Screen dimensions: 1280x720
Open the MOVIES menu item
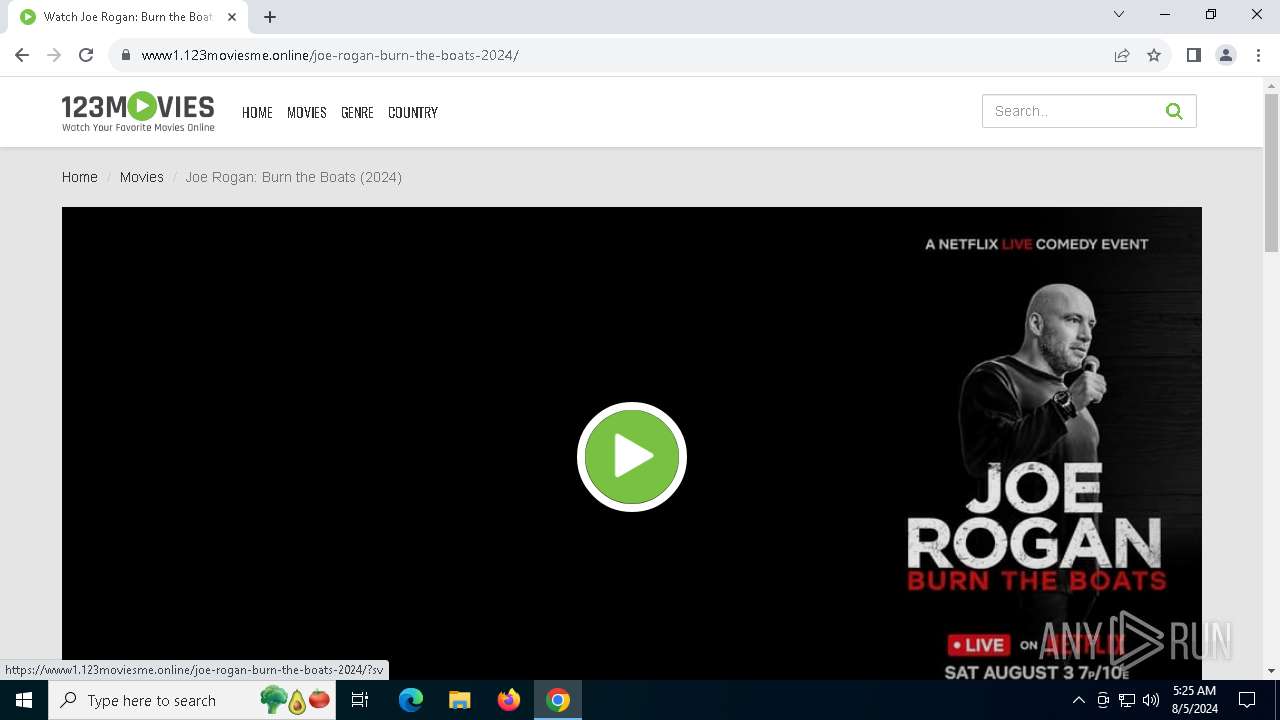coord(307,112)
